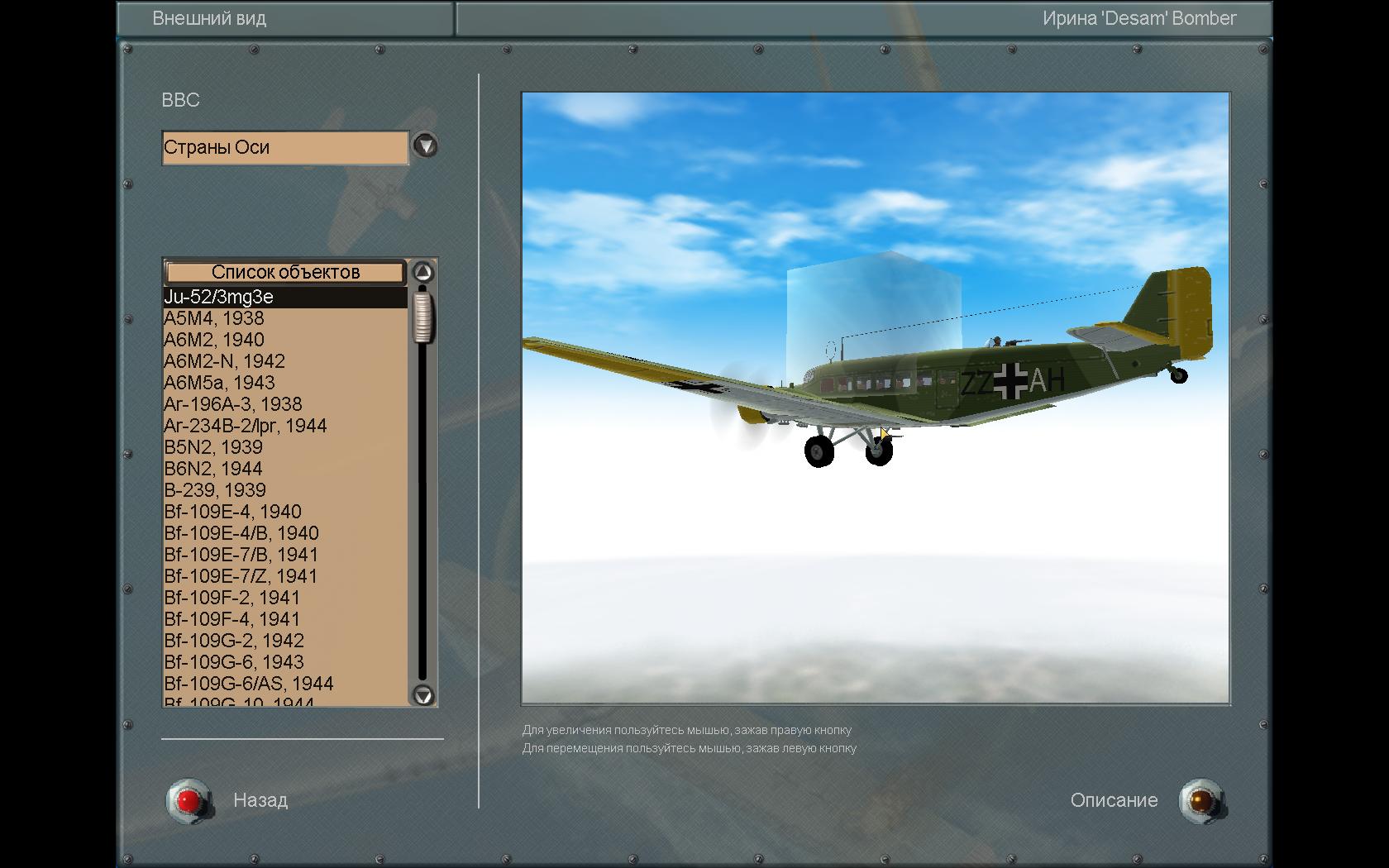1389x868 pixels.
Task: Select Bf-109G-6, 1943 in the list
Action: coord(285,662)
